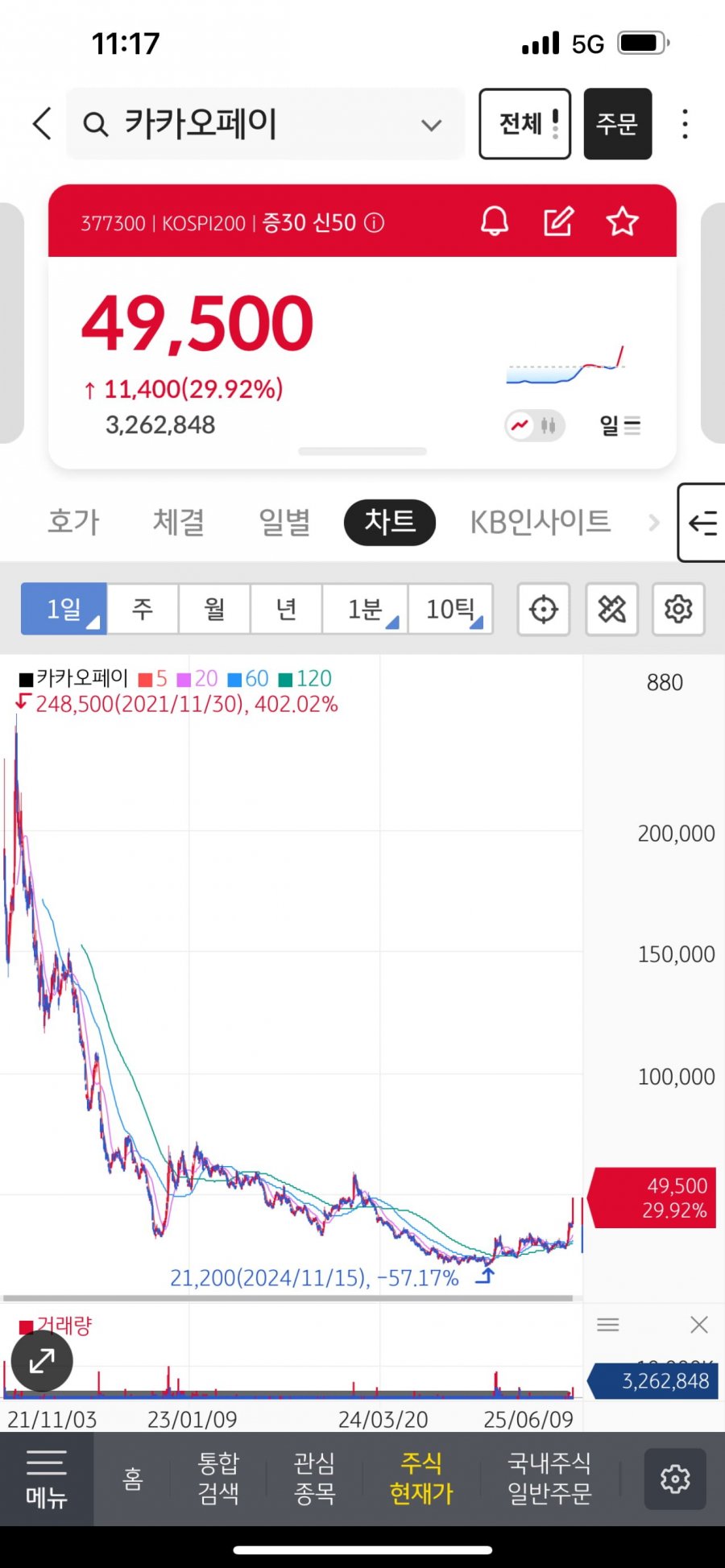This screenshot has width=725, height=1568.
Task: Tap the 주문 order button
Action: click(618, 124)
